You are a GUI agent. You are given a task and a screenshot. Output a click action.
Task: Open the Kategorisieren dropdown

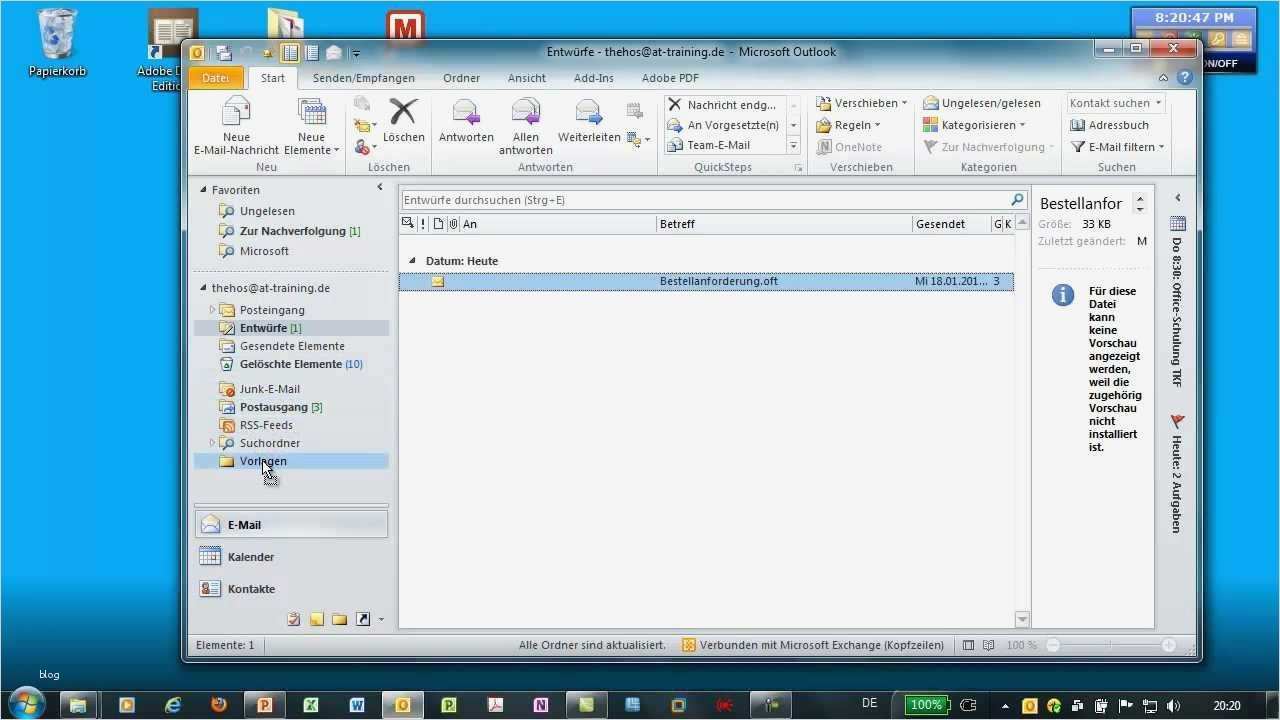975,125
